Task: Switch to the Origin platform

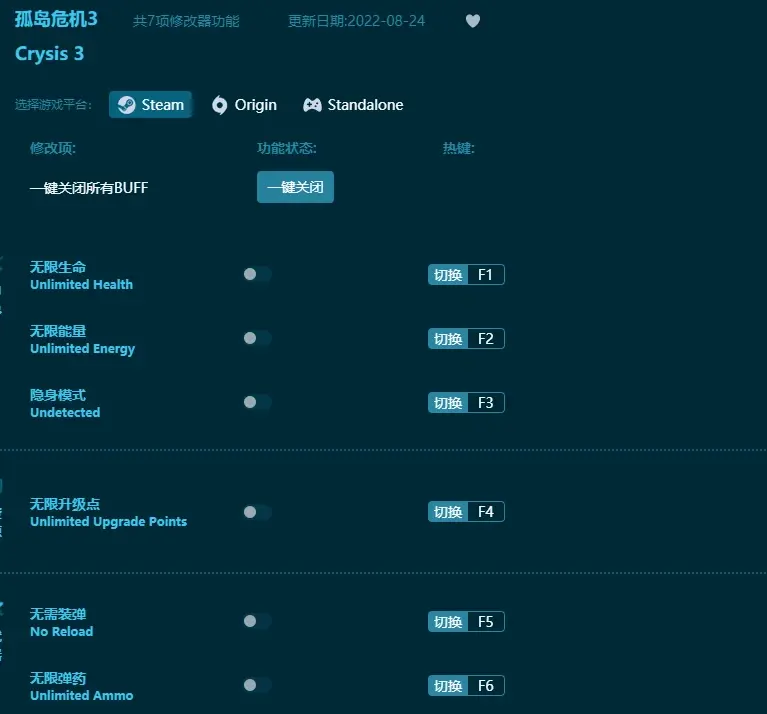Action: (244, 105)
